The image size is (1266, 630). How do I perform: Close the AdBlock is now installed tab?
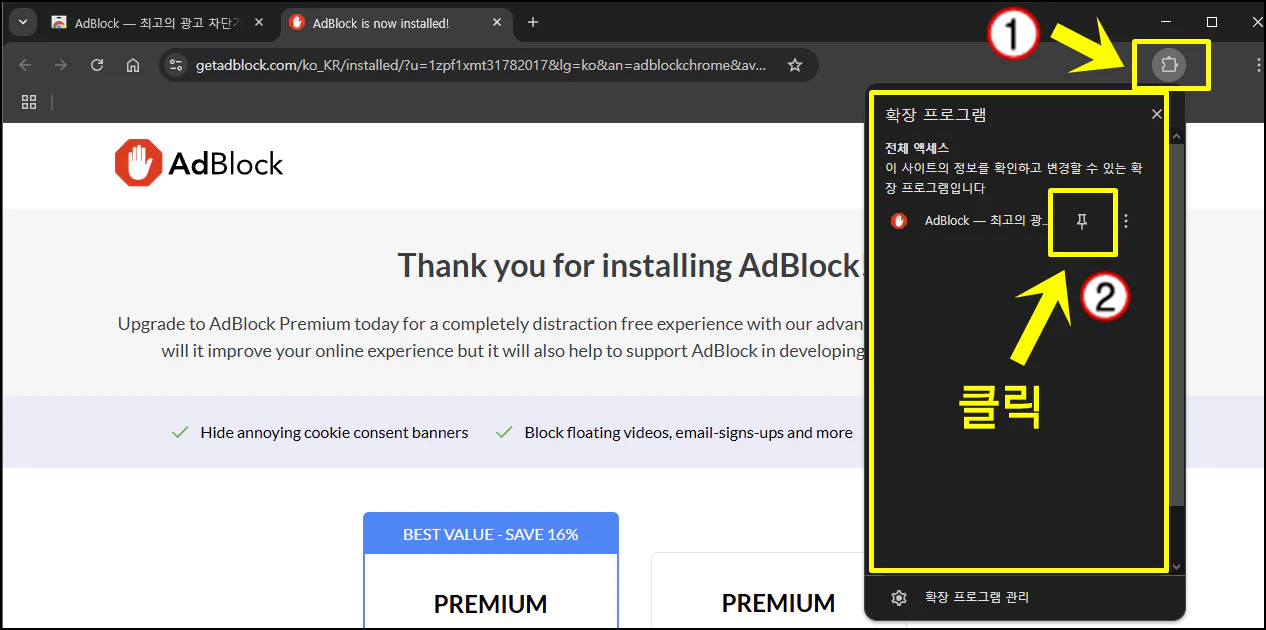(495, 23)
